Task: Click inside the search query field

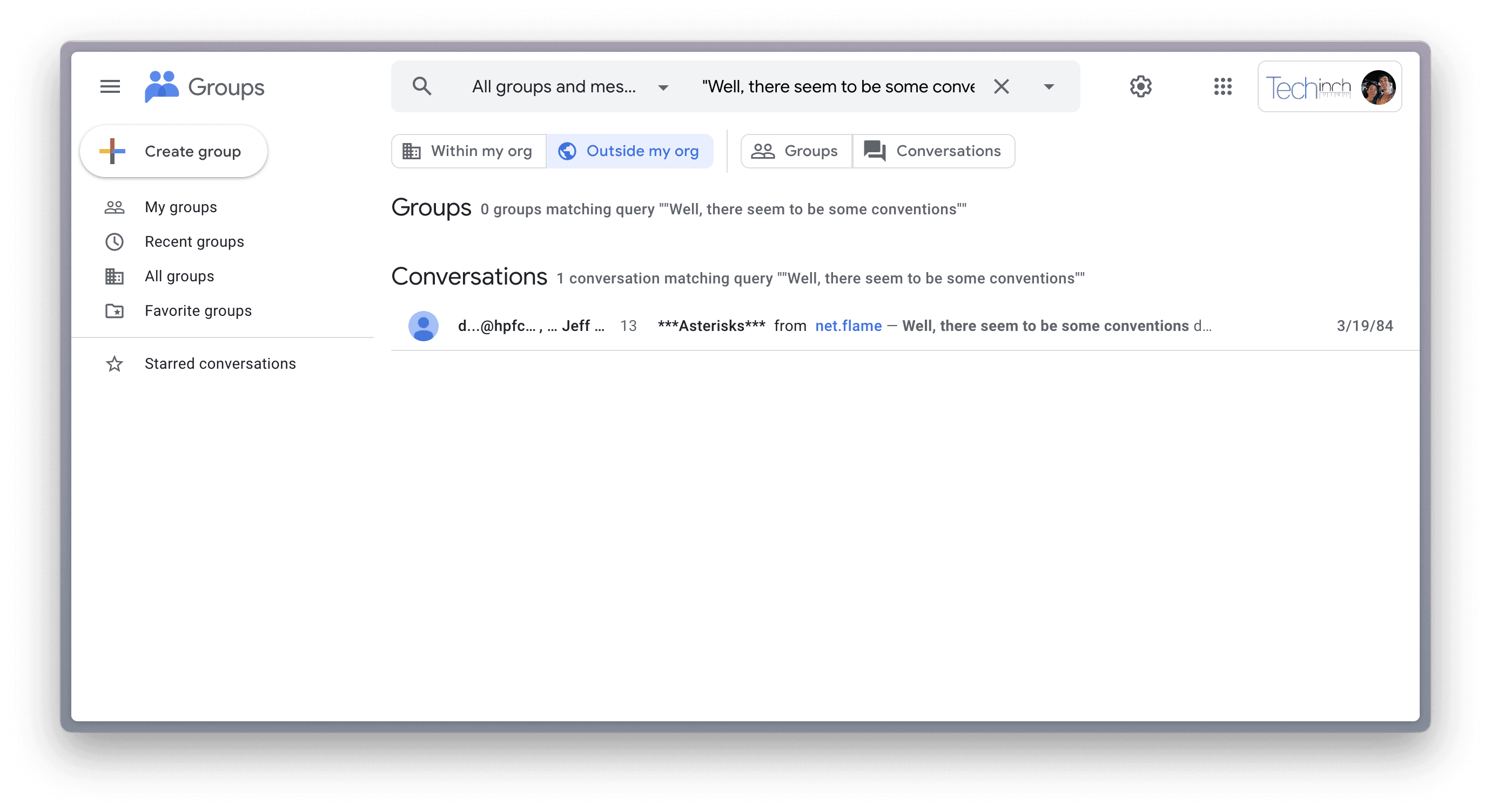Action: point(837,87)
